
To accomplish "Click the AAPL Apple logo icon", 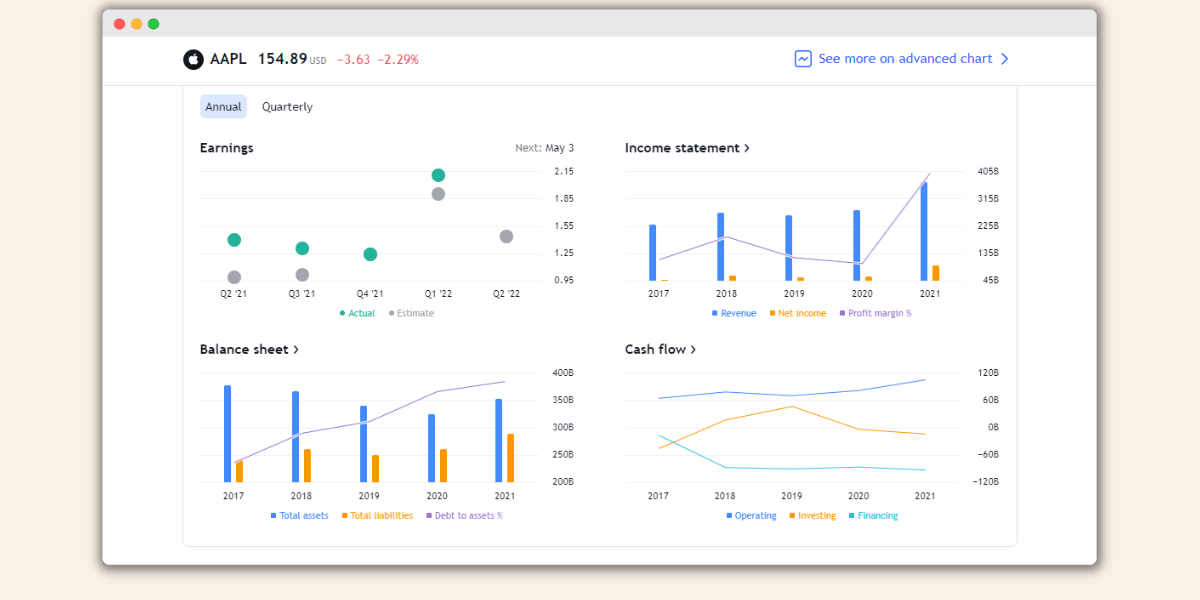I will point(192,59).
